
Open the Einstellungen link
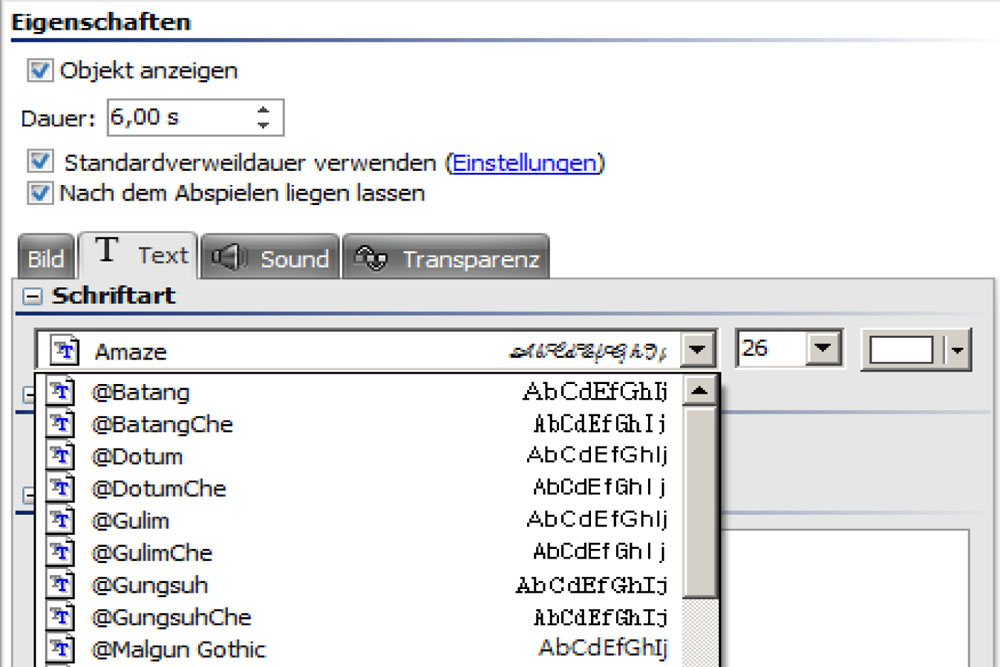tap(525, 162)
